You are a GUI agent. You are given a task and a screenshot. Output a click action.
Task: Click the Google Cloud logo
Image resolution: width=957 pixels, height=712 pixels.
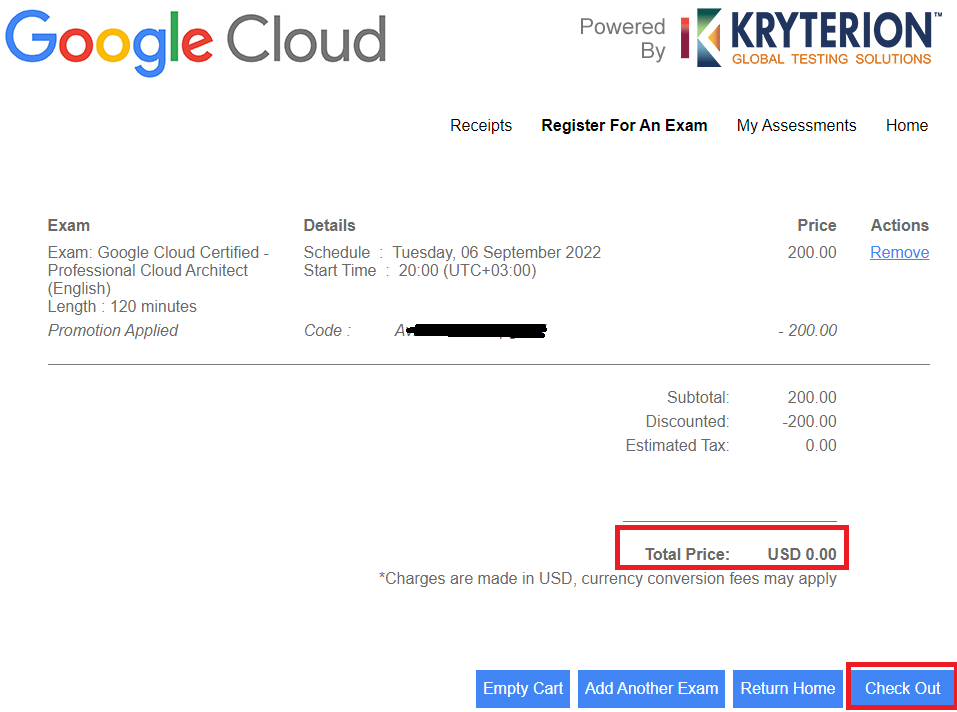pos(196,41)
